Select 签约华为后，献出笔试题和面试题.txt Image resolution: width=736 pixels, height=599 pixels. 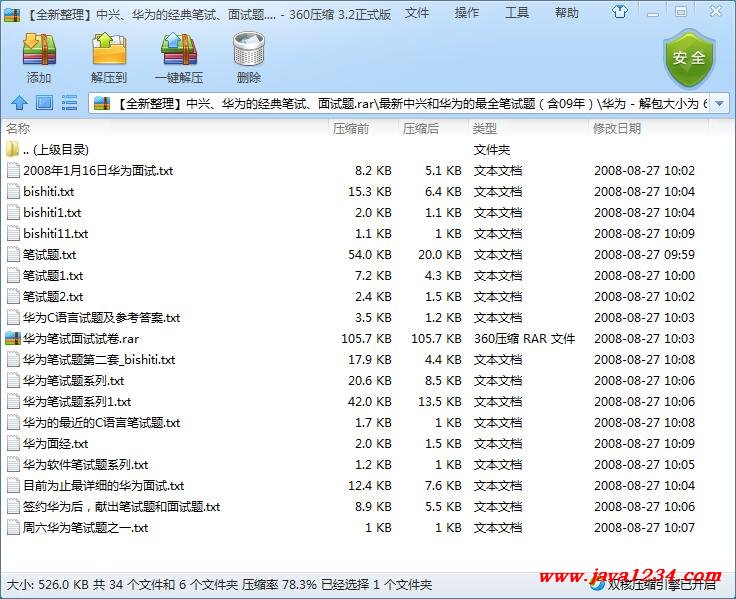point(122,507)
